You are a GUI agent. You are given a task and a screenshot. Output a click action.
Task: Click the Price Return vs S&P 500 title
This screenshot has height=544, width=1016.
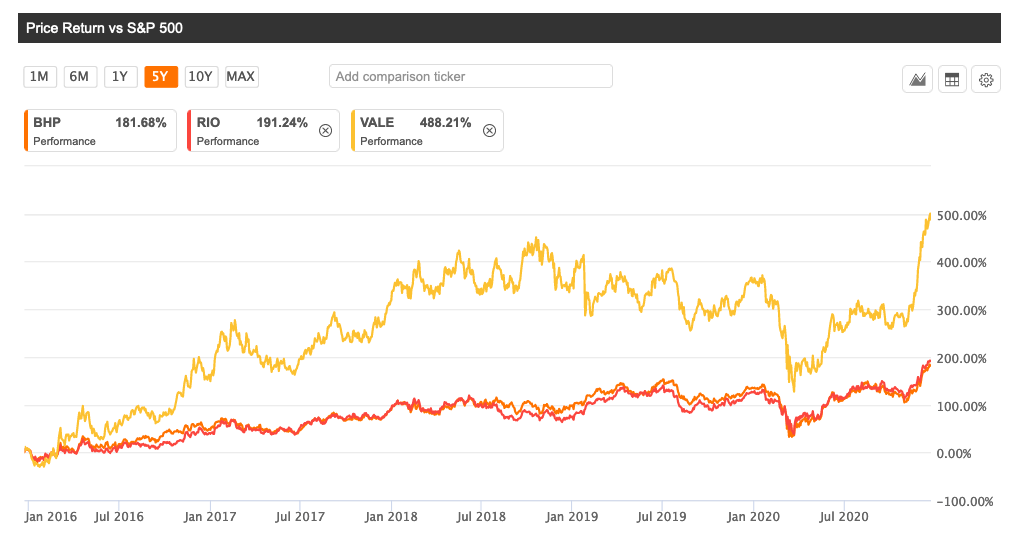pos(104,28)
